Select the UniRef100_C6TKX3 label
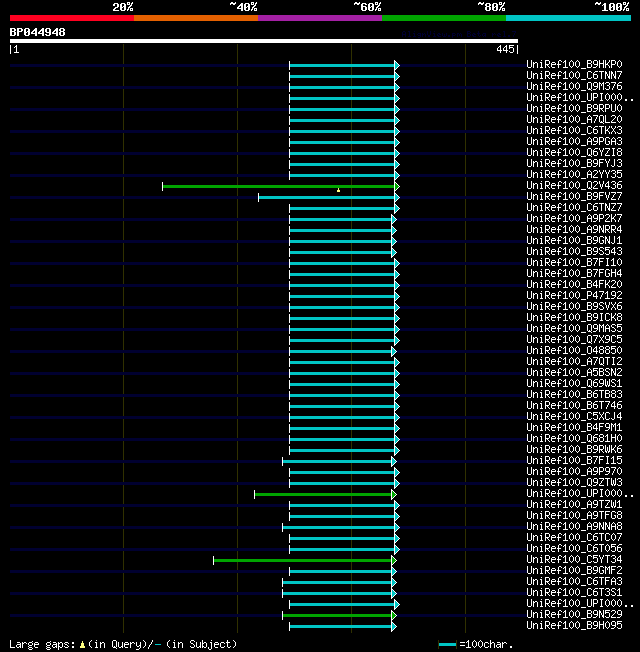Viewport: 640px width, 652px height. click(x=574, y=130)
